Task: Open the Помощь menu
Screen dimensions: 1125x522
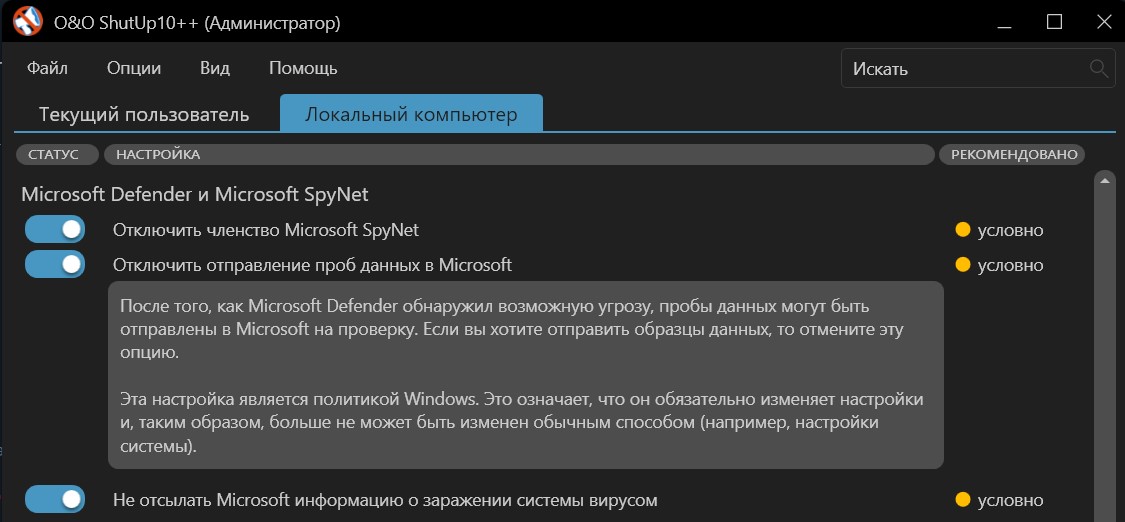Action: 303,69
